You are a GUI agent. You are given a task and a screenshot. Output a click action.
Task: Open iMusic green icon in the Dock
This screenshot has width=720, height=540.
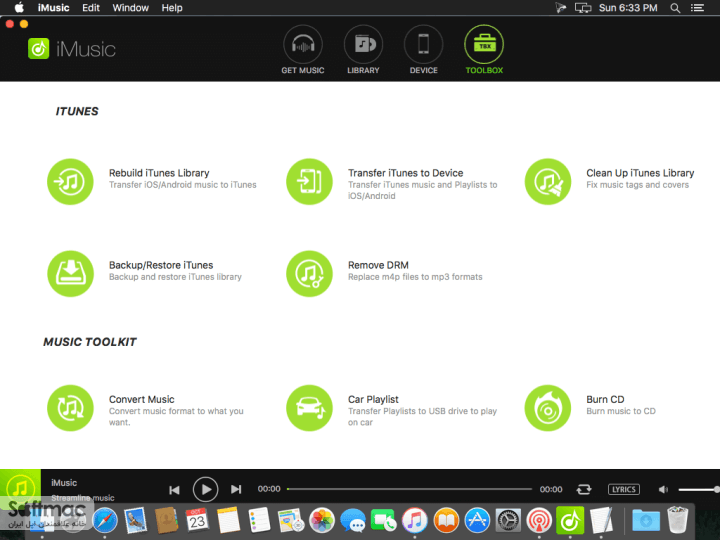pos(570,521)
